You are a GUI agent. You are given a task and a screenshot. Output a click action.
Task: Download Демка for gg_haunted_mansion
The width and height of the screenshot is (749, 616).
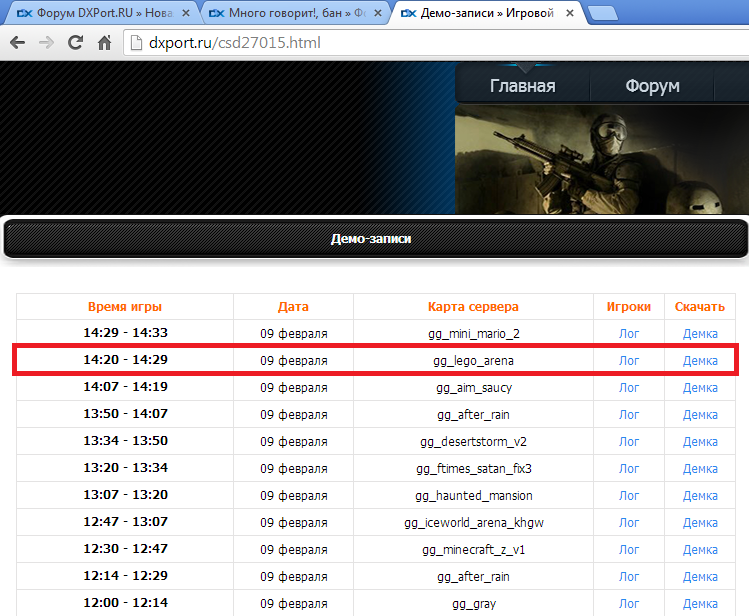coord(700,495)
